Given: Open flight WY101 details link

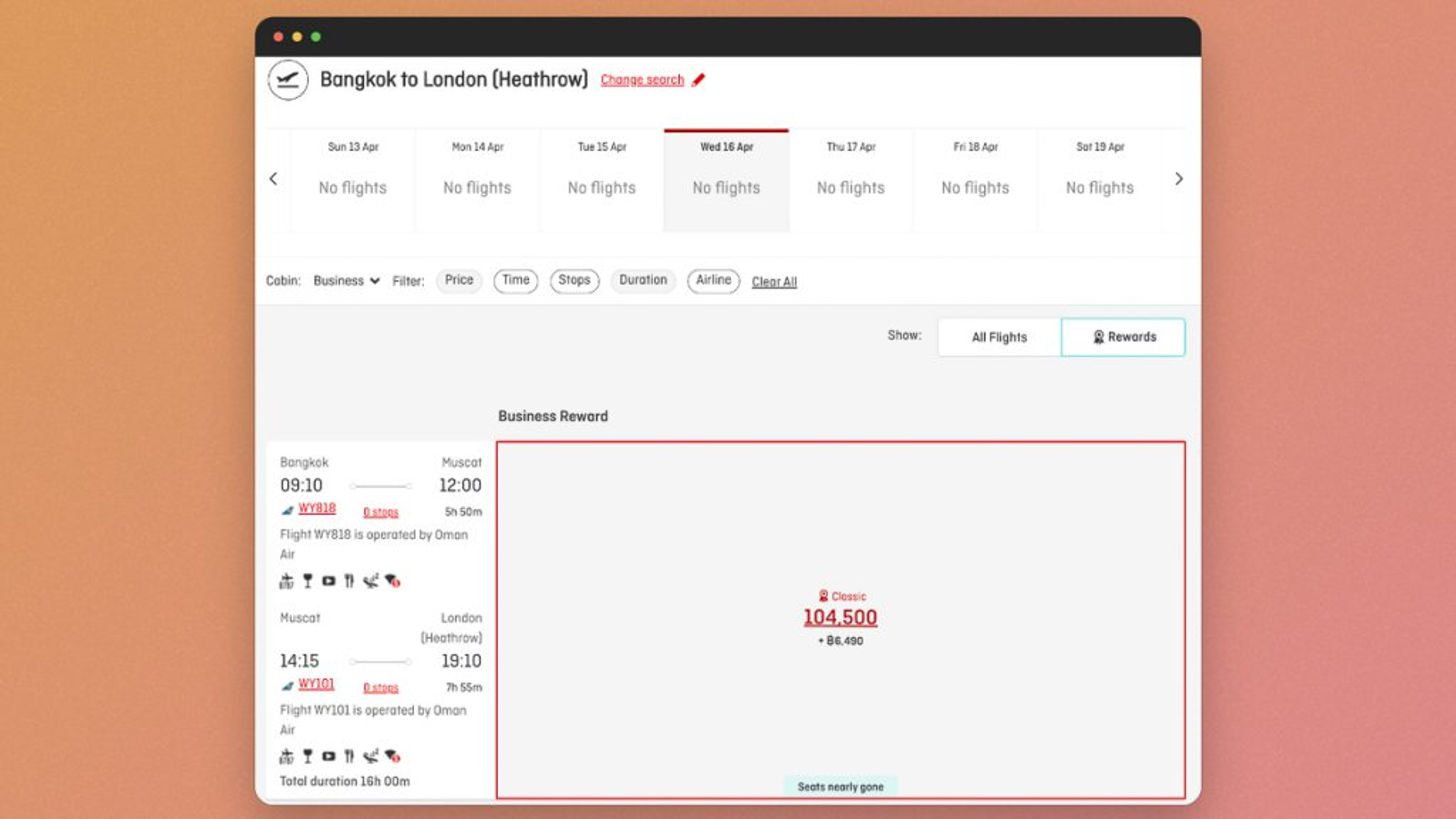Looking at the screenshot, I should point(316,684).
